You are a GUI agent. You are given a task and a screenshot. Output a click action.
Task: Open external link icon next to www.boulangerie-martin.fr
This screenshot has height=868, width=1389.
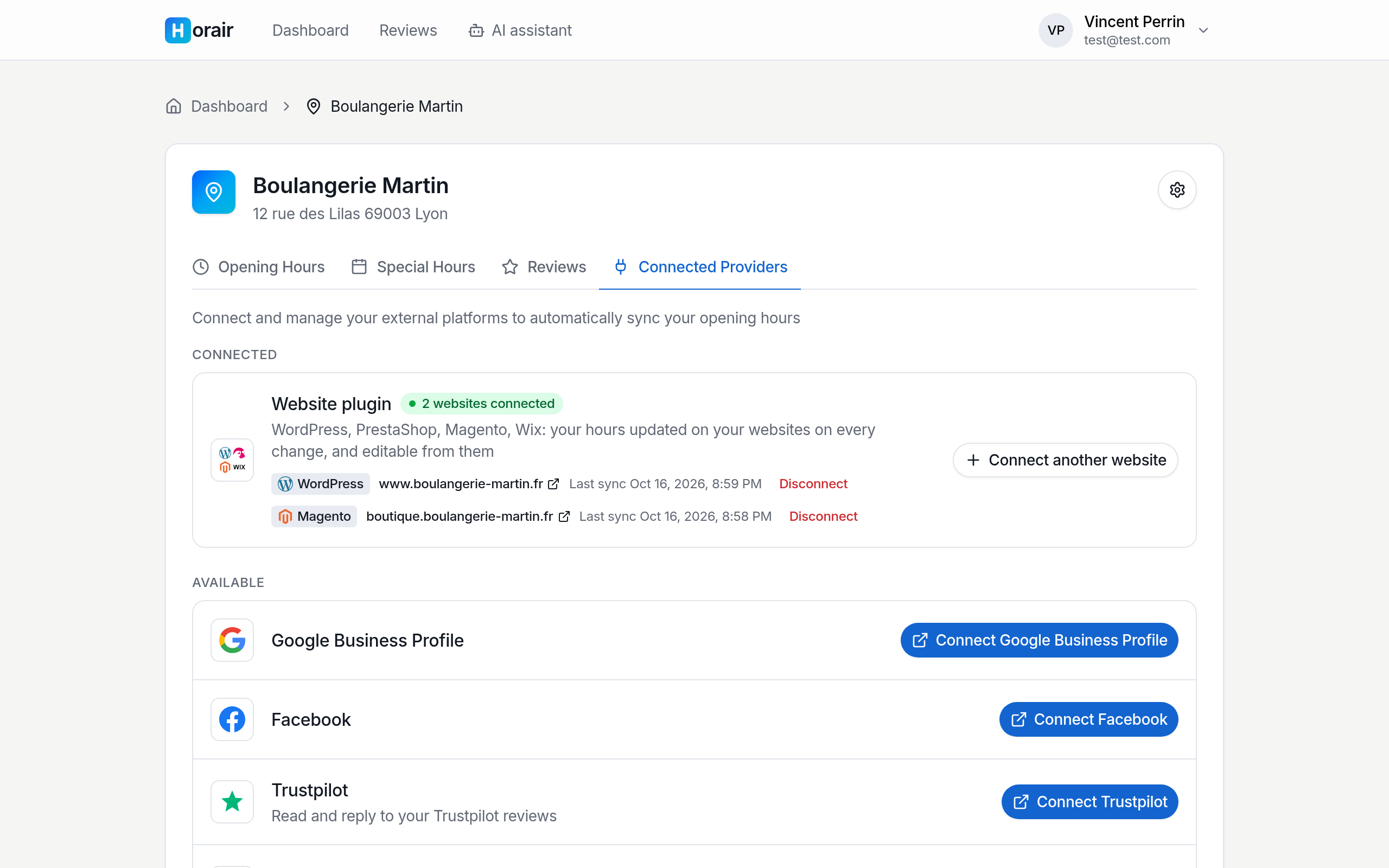coord(553,484)
